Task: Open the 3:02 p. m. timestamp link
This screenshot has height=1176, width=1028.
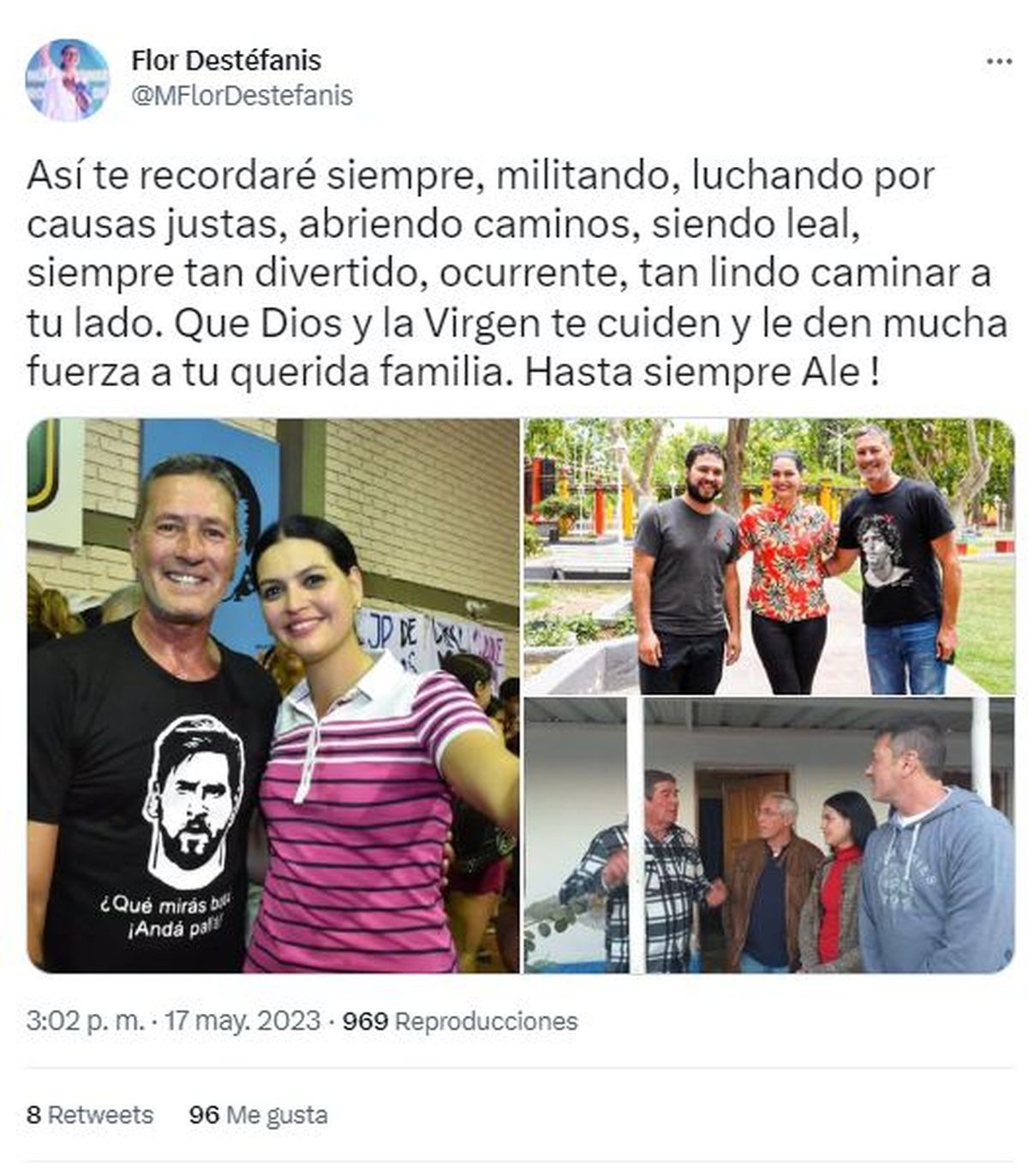Action: (x=85, y=1021)
